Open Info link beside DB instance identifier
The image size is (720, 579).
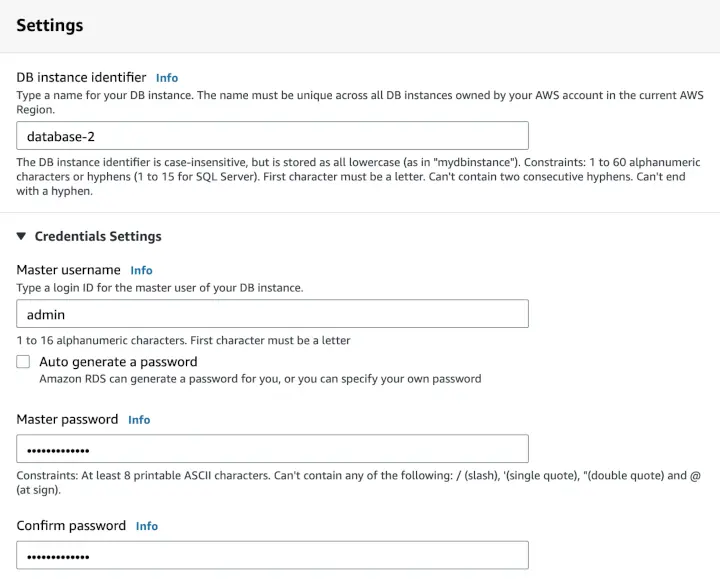(167, 78)
